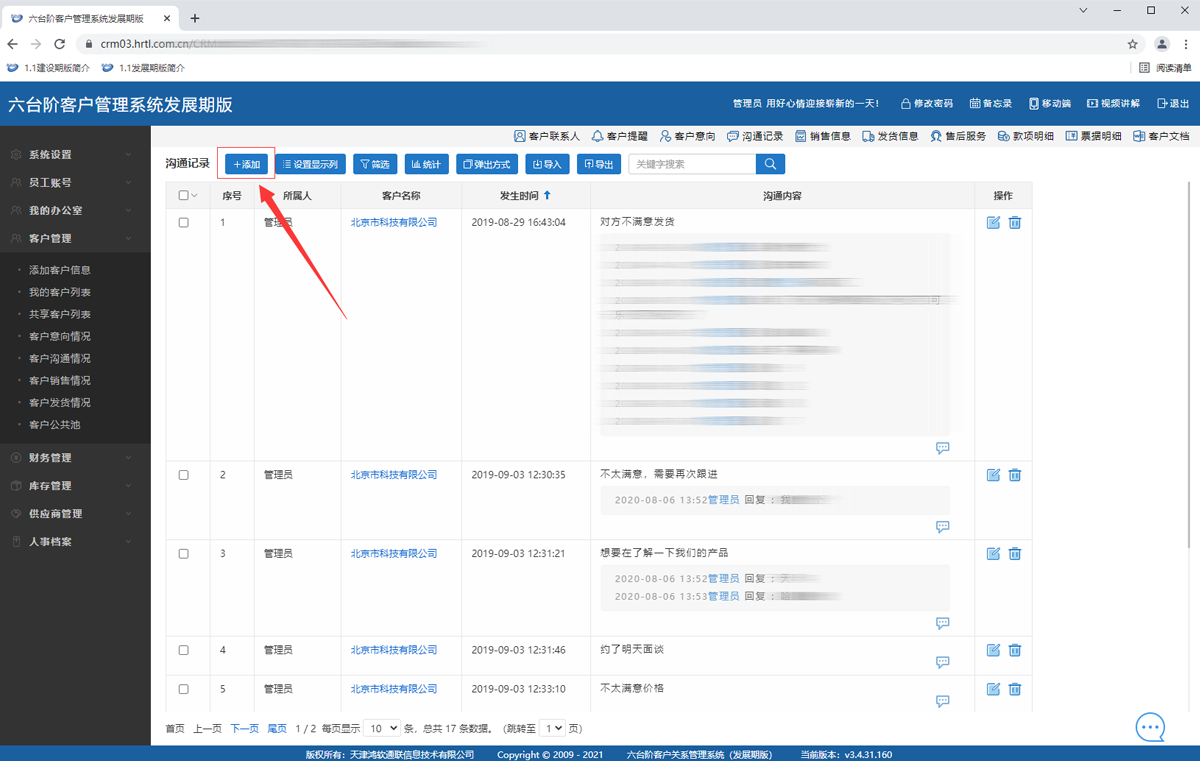The height and width of the screenshot is (761, 1200).
Task: Open reply bubble icon for row 3
Action: [942, 623]
